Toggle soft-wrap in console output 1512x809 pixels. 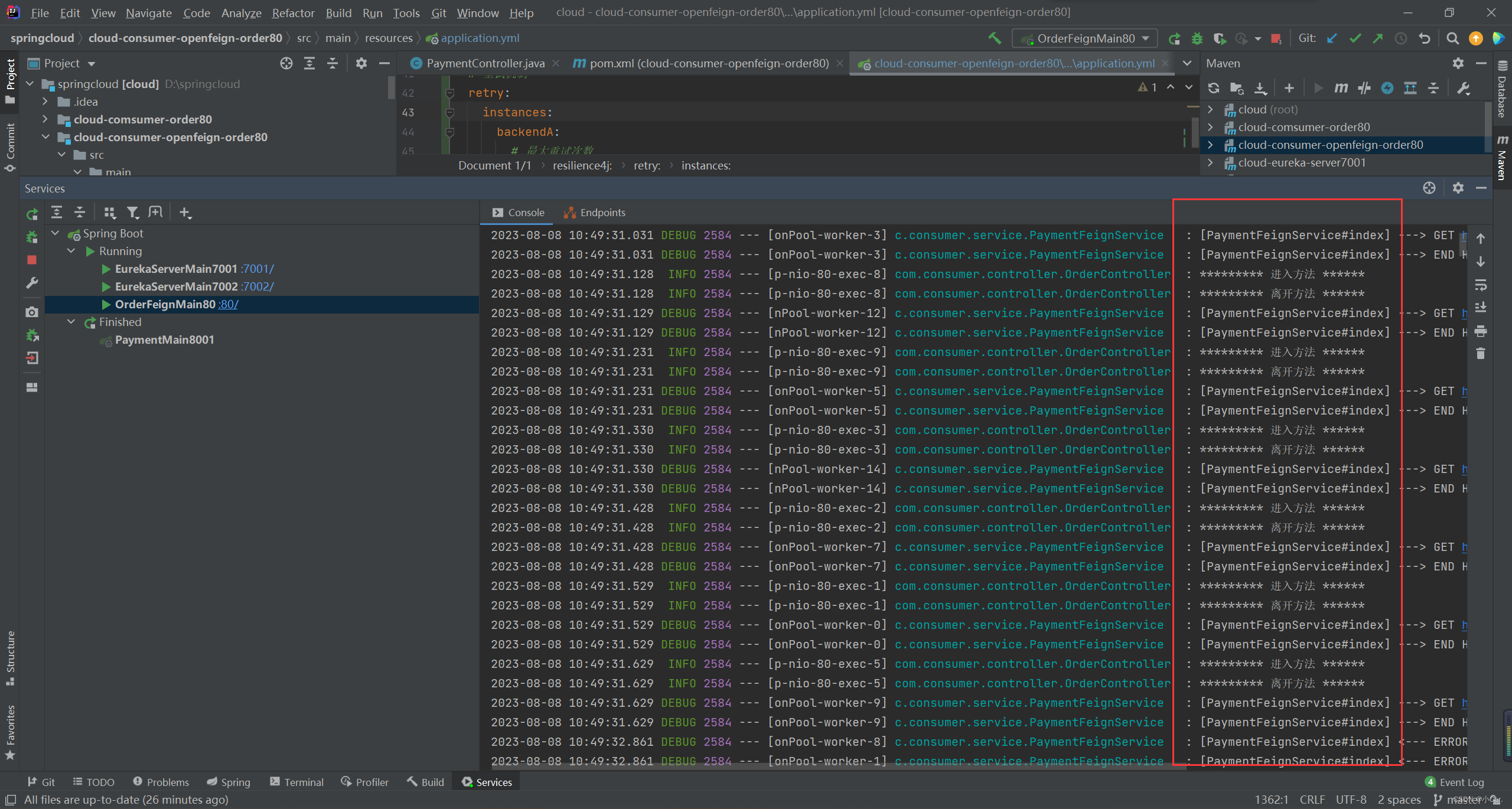pyautogui.click(x=1481, y=285)
